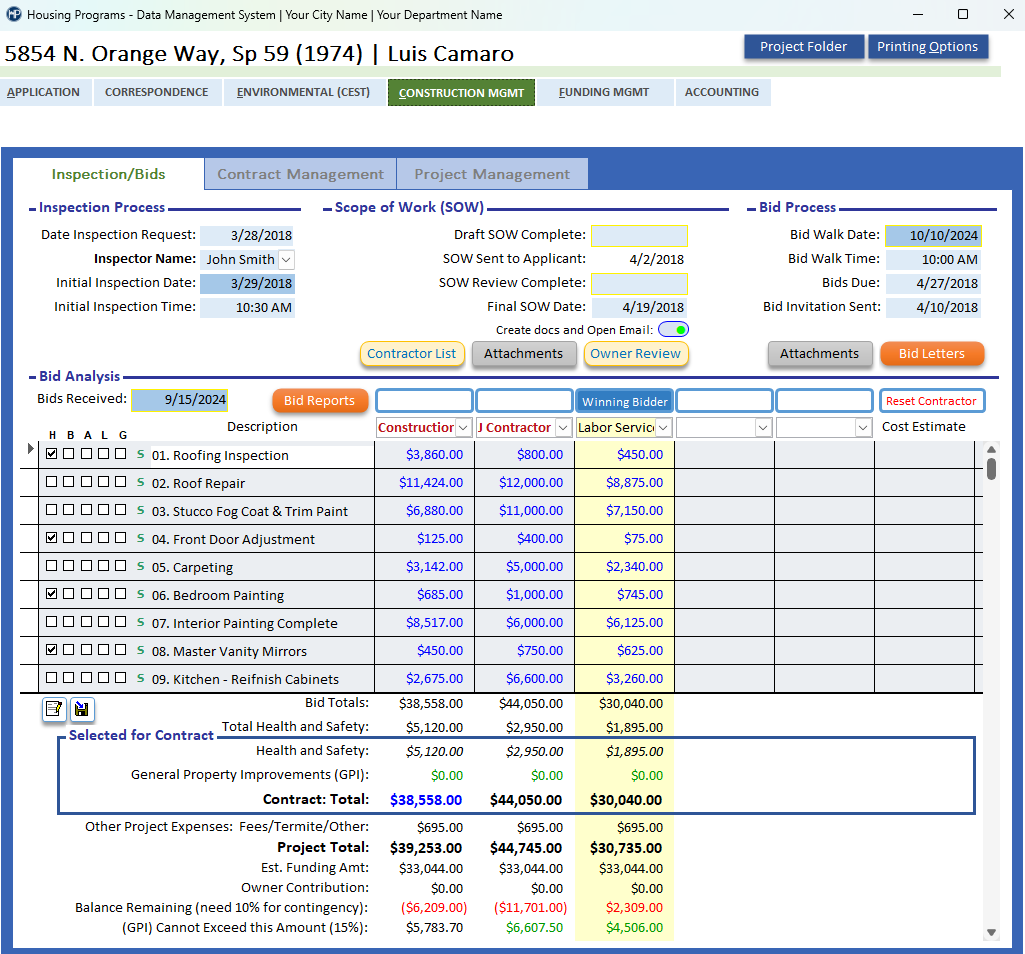This screenshot has width=1025, height=954.
Task: Select the CONSTRUCTION MGMT tab
Action: 462,93
